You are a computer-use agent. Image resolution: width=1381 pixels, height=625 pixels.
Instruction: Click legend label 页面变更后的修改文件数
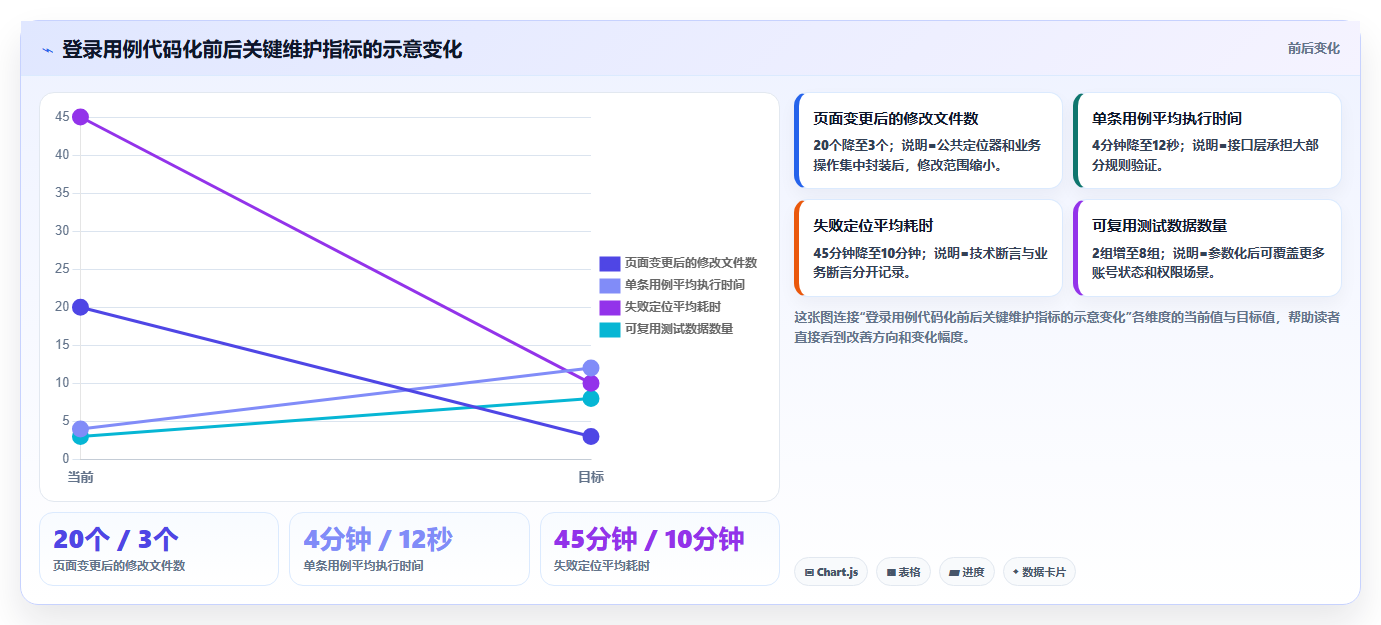pos(691,263)
